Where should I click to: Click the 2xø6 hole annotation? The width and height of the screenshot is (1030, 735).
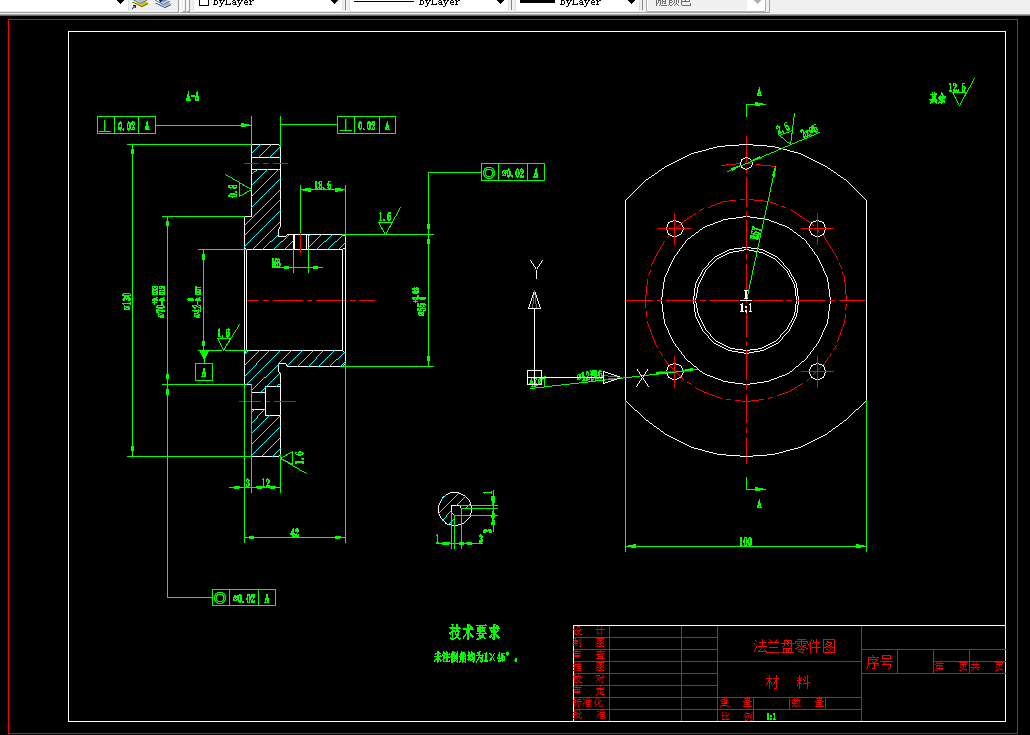(810, 132)
